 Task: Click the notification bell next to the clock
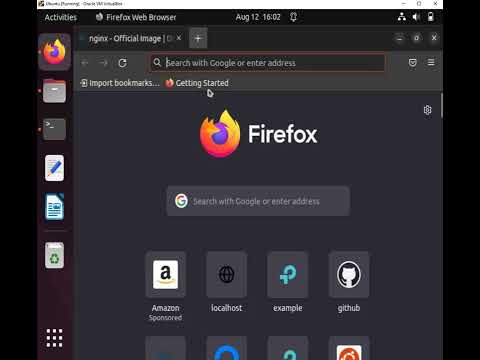(293, 17)
